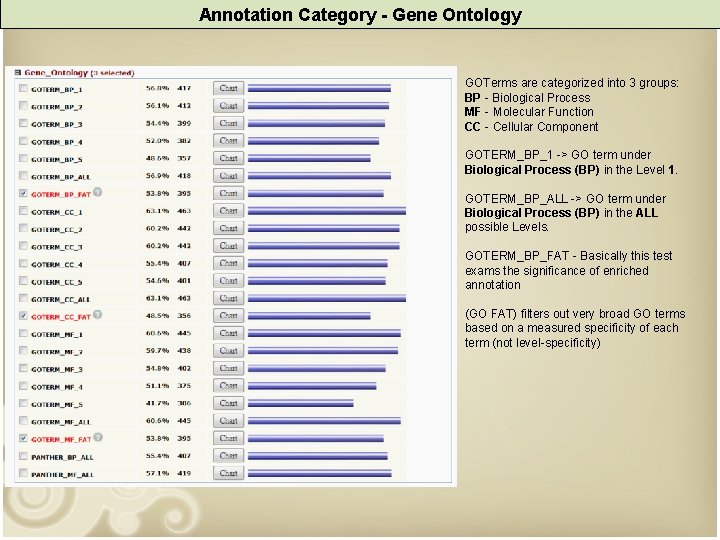720x540 pixels.
Task: Open help icon next to GOTERM_BP_FAT
Action: pos(97,192)
